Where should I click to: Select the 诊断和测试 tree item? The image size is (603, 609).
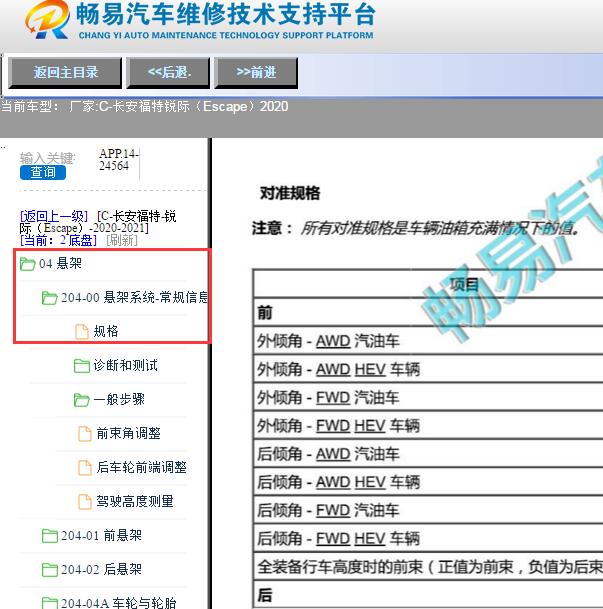(x=125, y=365)
